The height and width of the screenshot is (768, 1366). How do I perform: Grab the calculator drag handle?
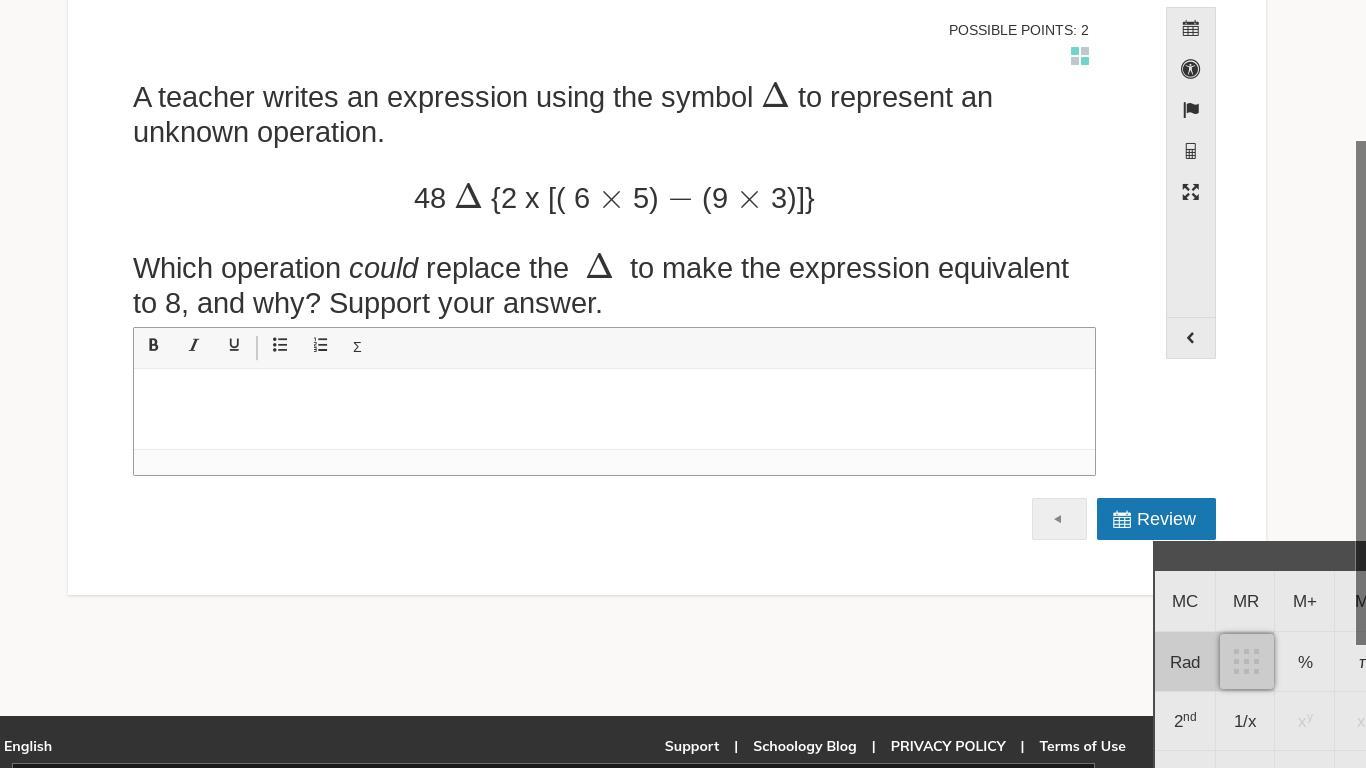[1246, 661]
